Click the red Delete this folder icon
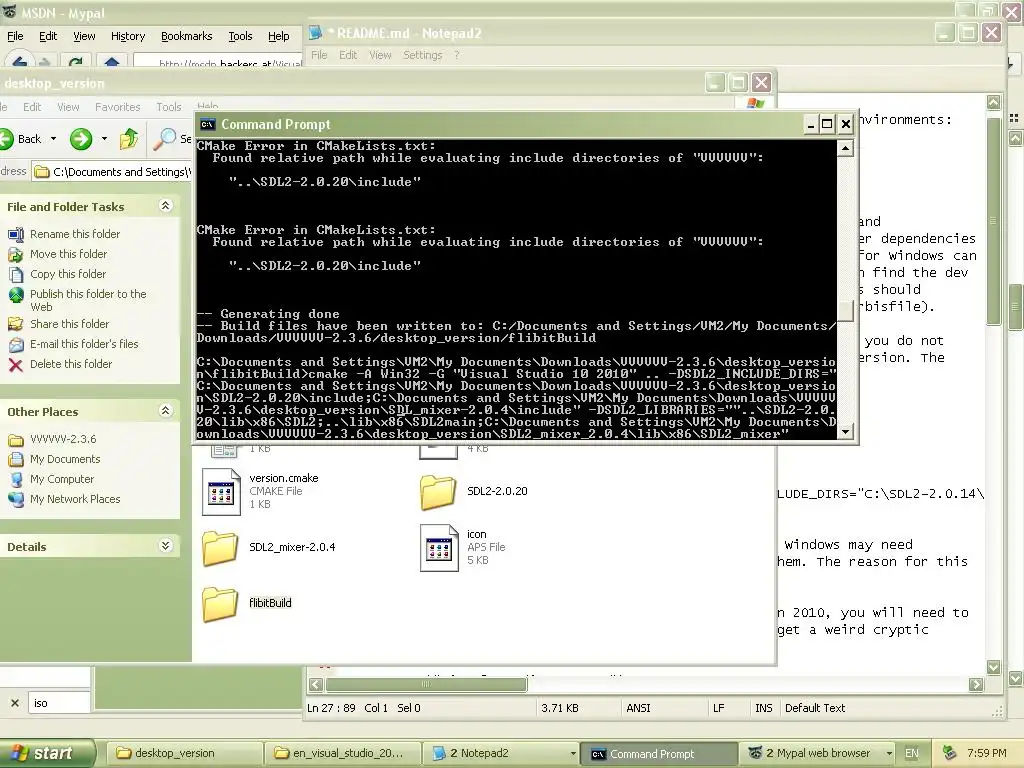Viewport: 1024px width, 768px height. (16, 364)
